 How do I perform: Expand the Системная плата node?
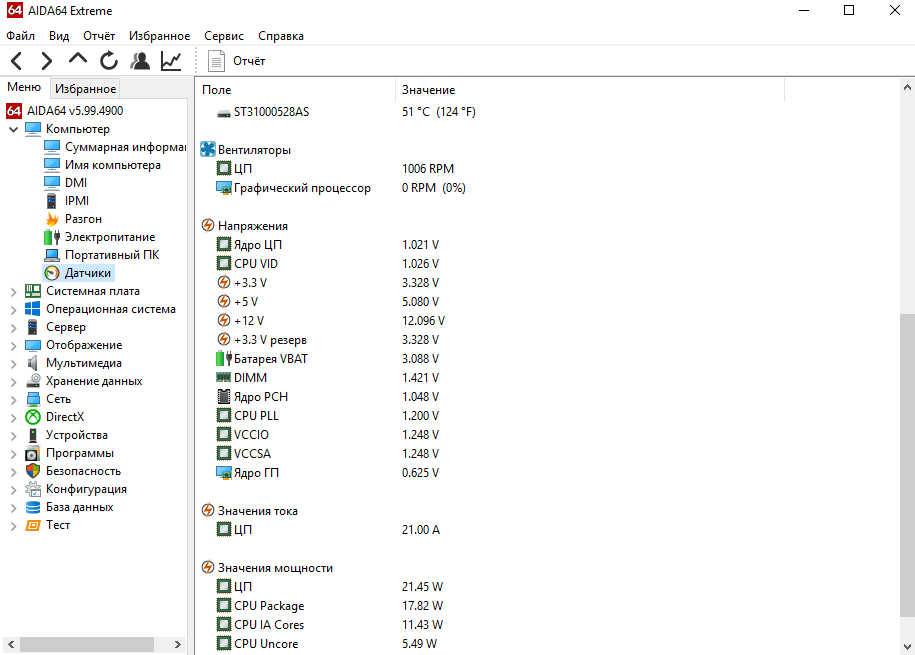[x=13, y=291]
